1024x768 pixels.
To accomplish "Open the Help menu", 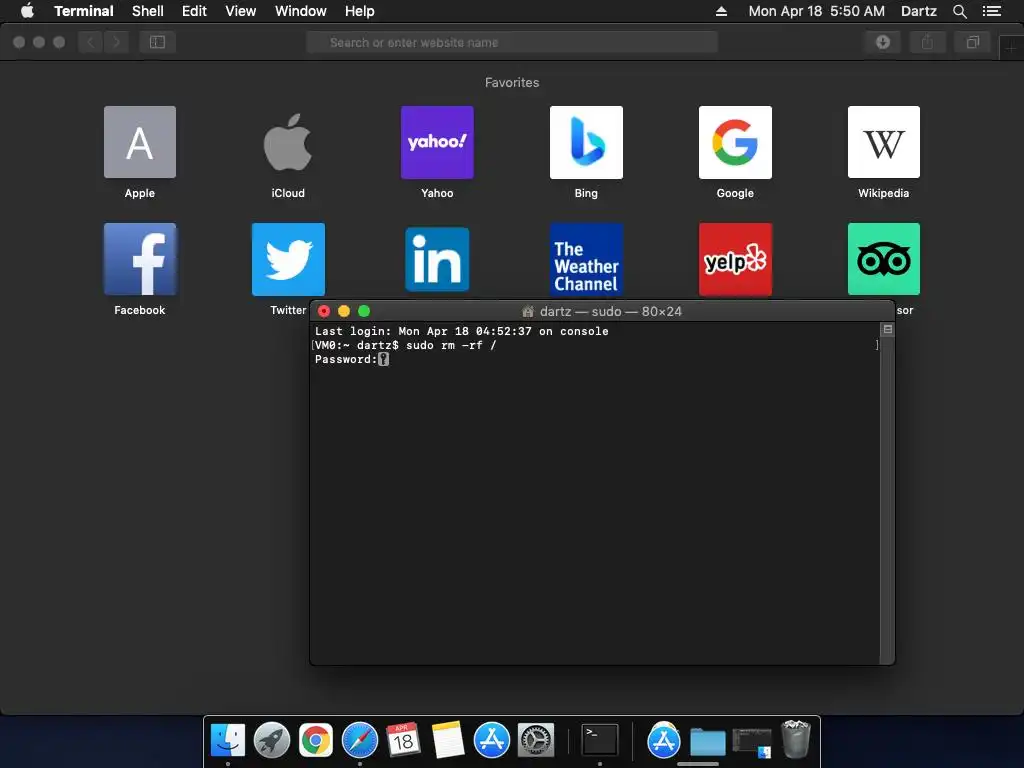I will (359, 11).
